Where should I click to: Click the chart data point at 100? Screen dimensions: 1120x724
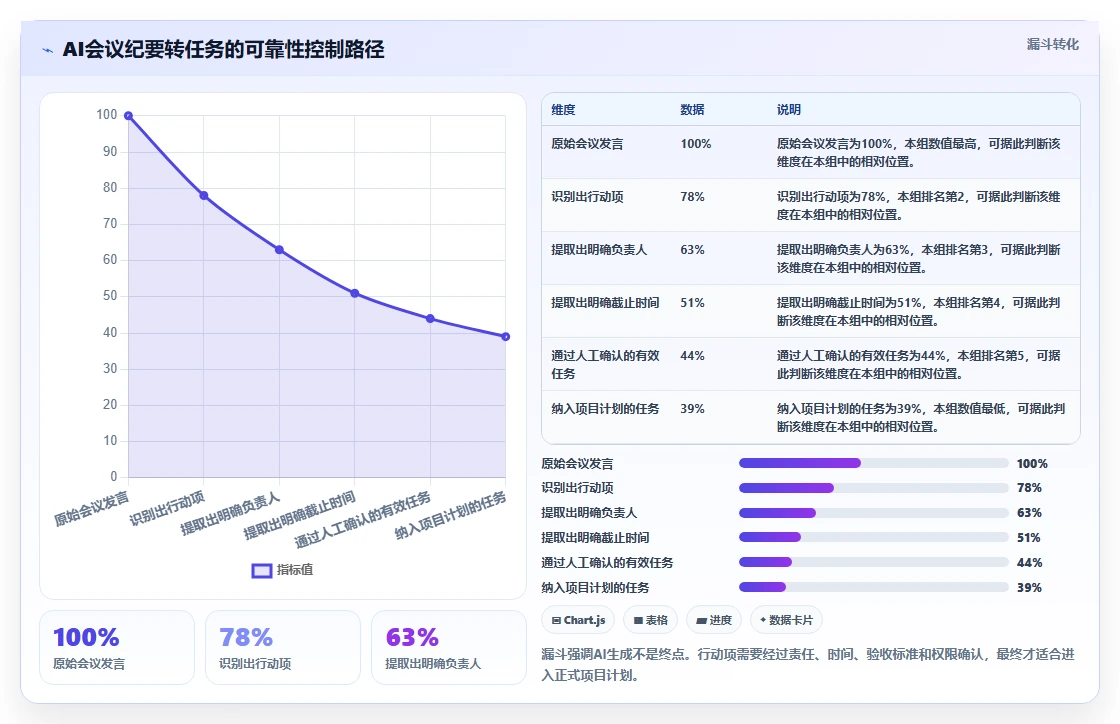tap(129, 116)
